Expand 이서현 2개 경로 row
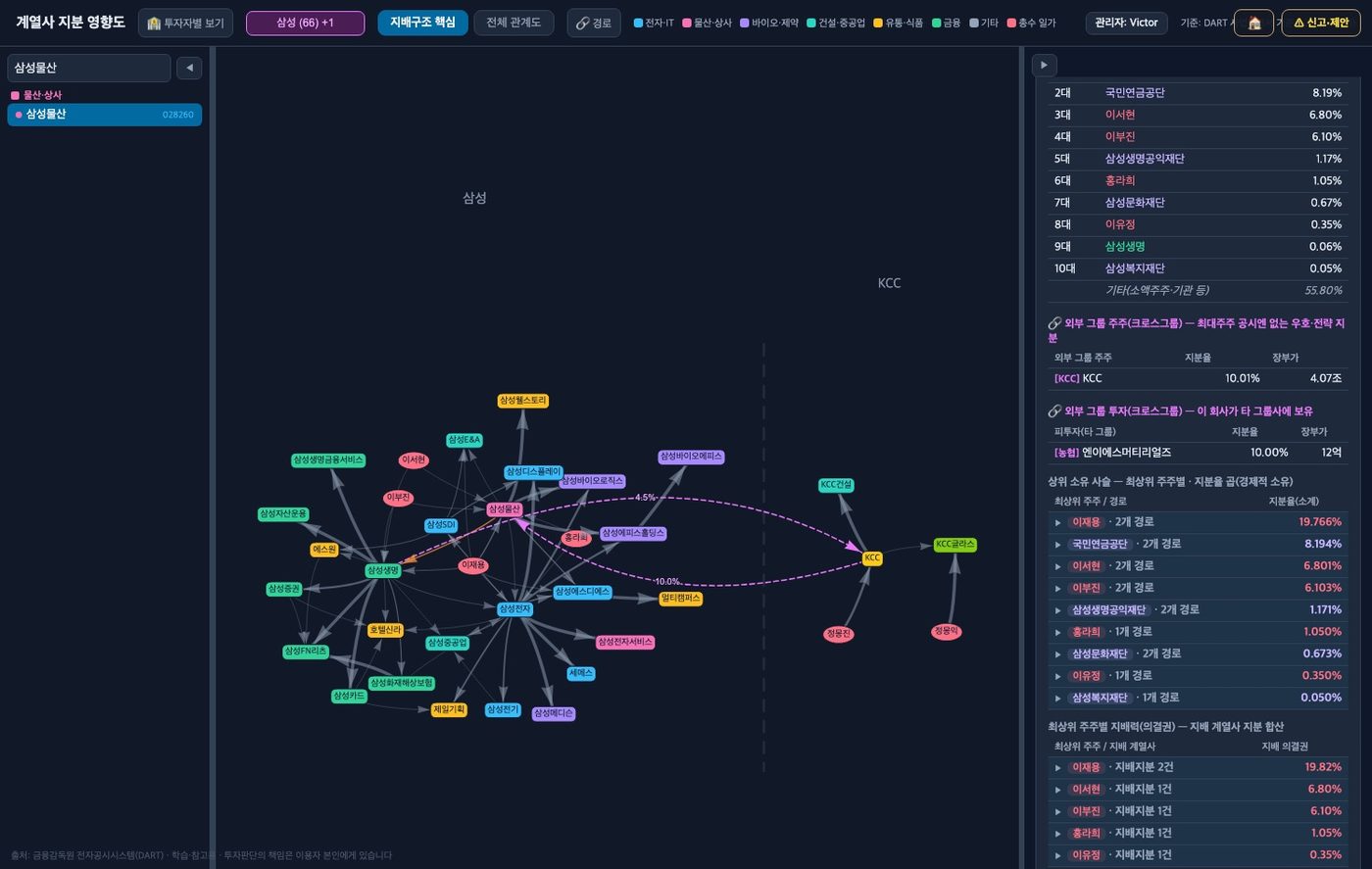Viewport: 1372px width, 869px height. point(1198,566)
